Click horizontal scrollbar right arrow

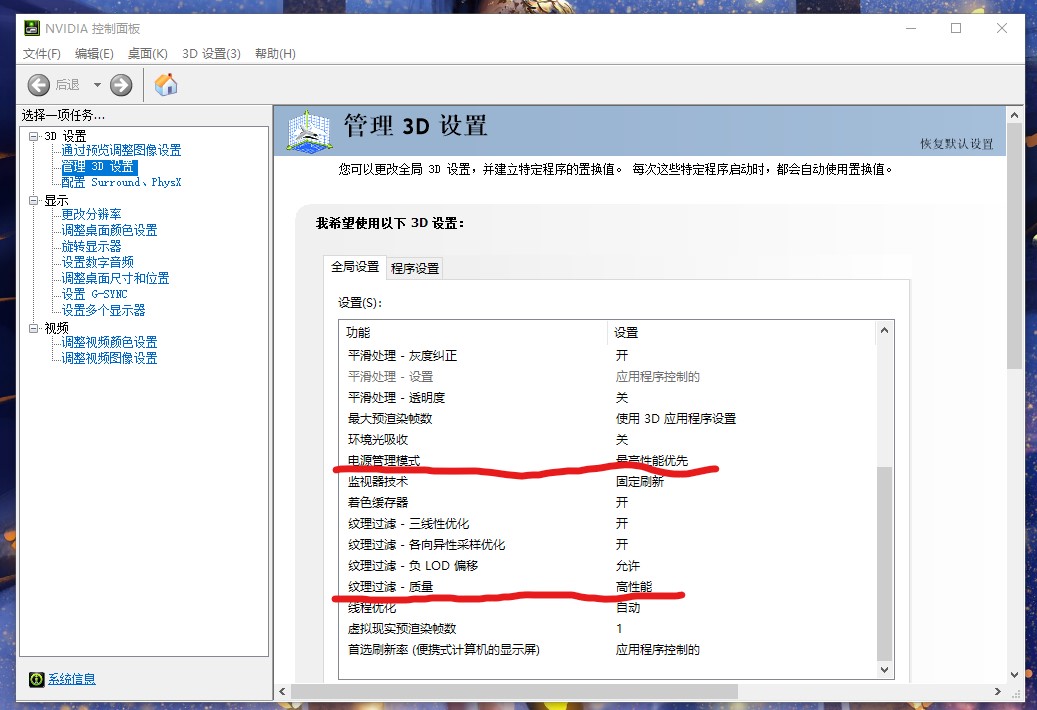coord(998,691)
